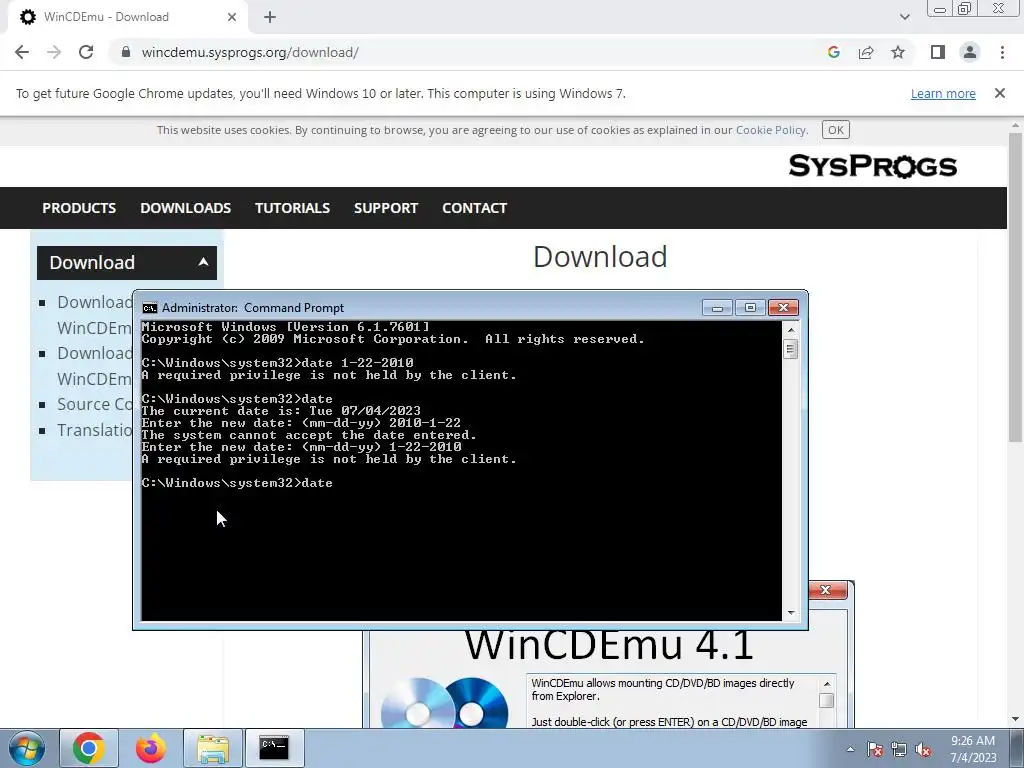This screenshot has height=768, width=1024.
Task: Go forward using Chrome's forward arrow
Action: click(54, 52)
